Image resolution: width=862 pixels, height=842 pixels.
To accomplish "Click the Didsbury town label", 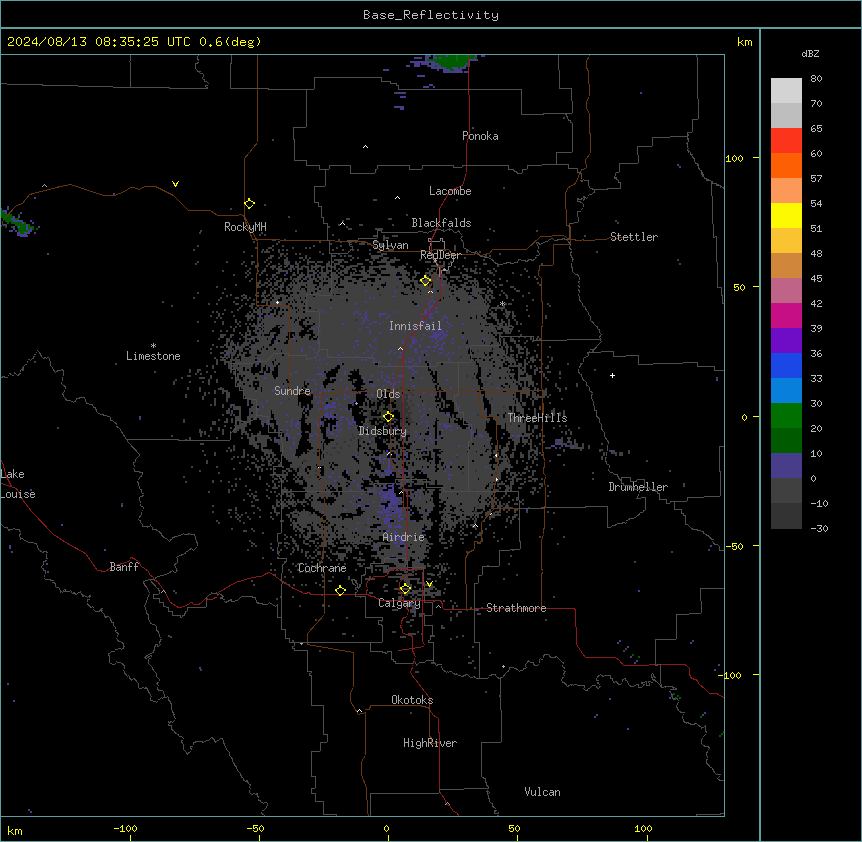I will (383, 431).
